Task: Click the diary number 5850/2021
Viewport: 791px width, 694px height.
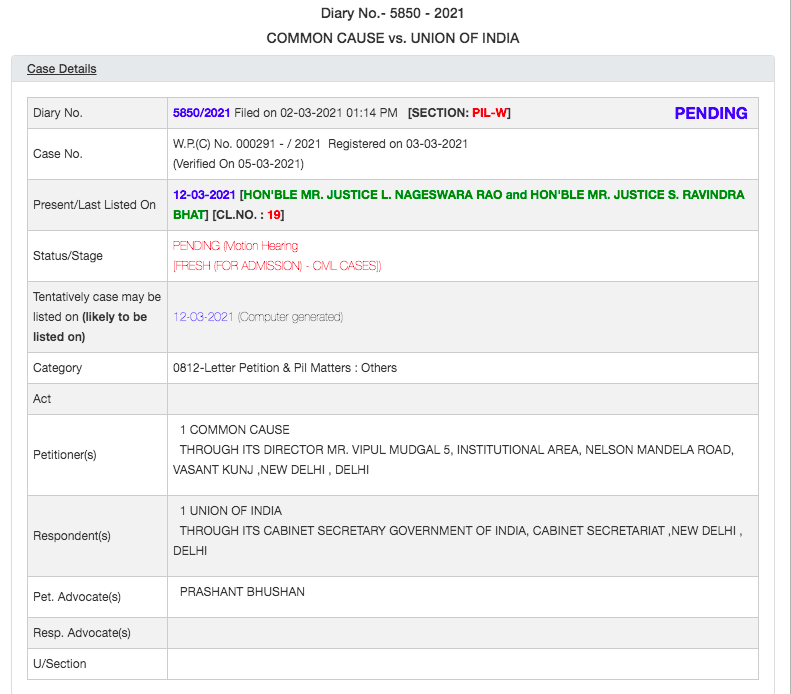Action: click(x=201, y=112)
